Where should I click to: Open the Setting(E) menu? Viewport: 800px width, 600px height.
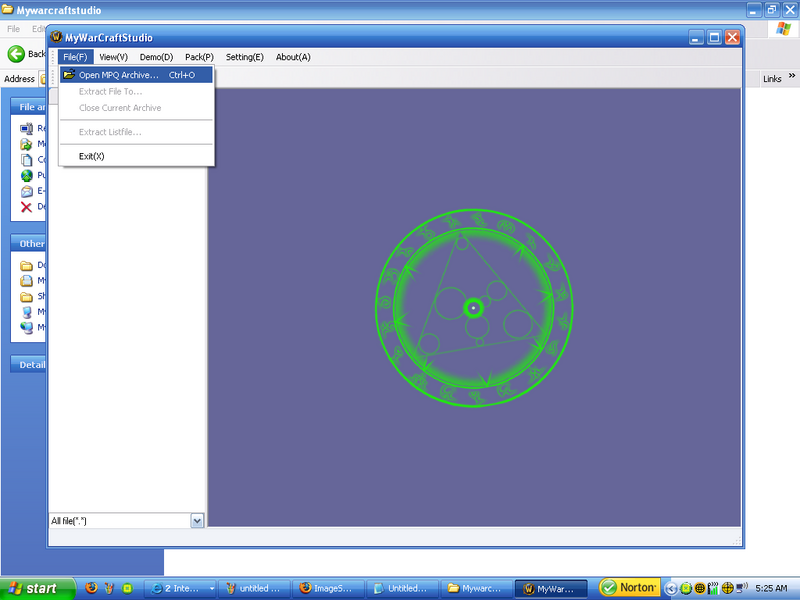[244, 57]
